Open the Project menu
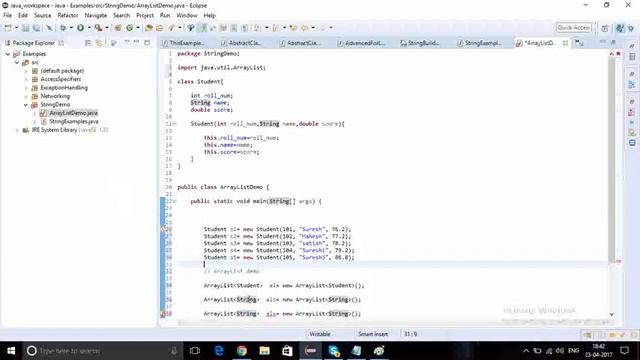The height and width of the screenshot is (360, 640). [x=145, y=16]
